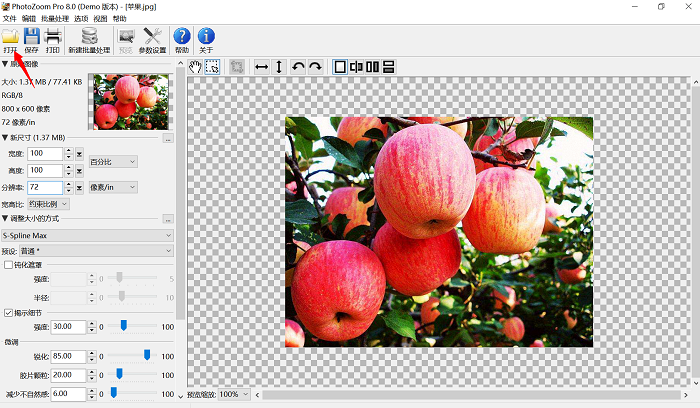Rotate image clockwise with right arrow
The width and height of the screenshot is (700, 408).
tap(315, 67)
